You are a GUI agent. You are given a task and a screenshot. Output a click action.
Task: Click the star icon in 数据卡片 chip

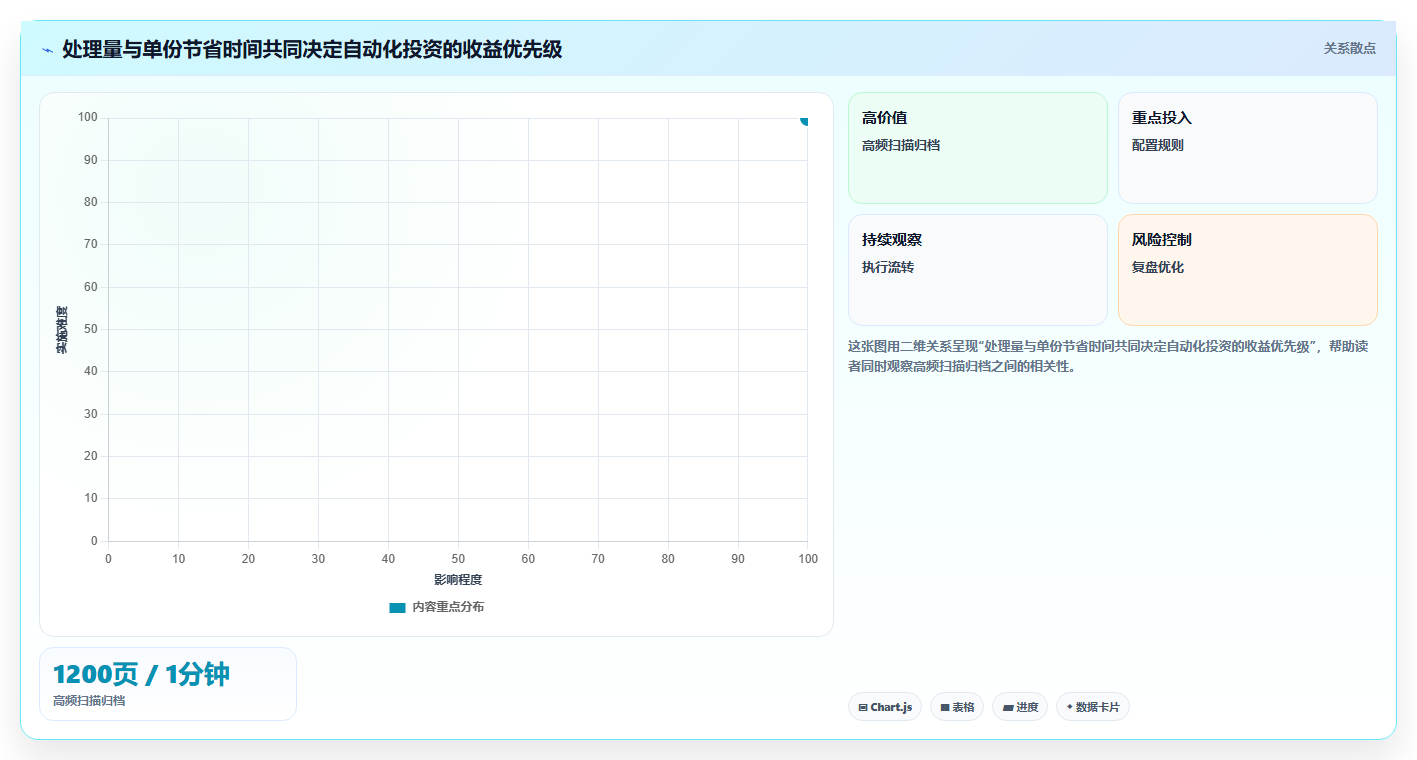1069,707
